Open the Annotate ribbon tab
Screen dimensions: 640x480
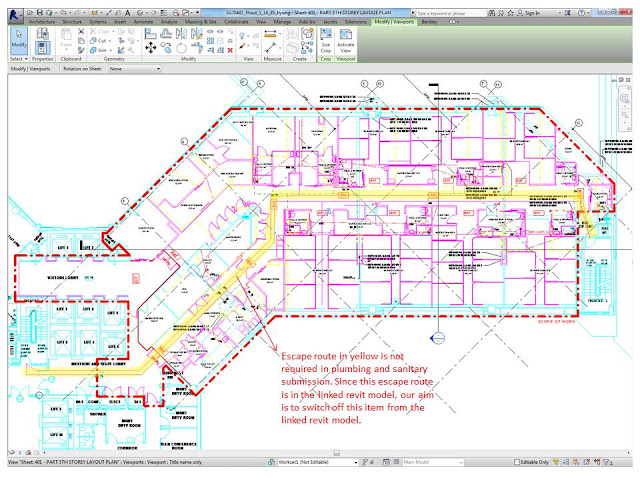click(x=143, y=22)
